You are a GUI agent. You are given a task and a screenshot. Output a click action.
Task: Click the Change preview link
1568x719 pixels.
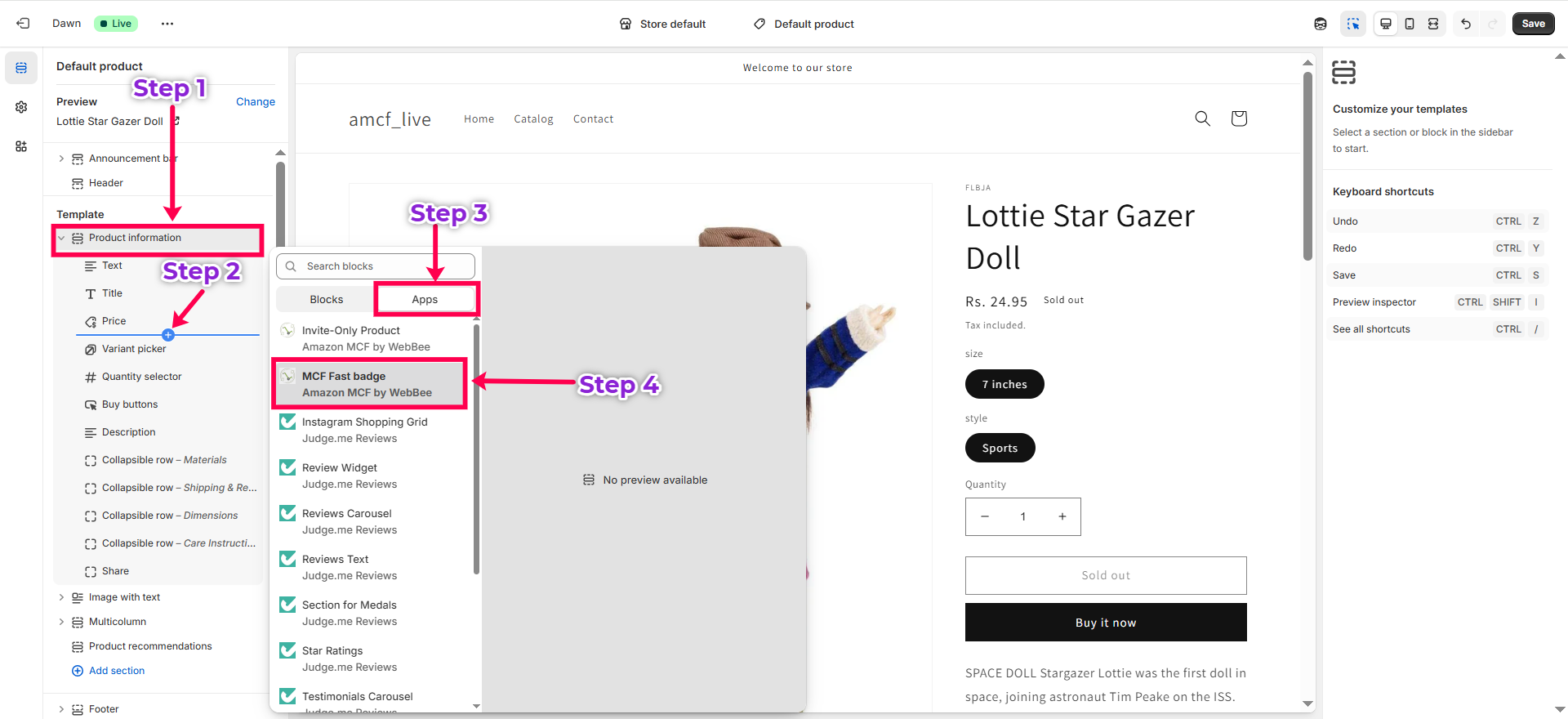256,102
